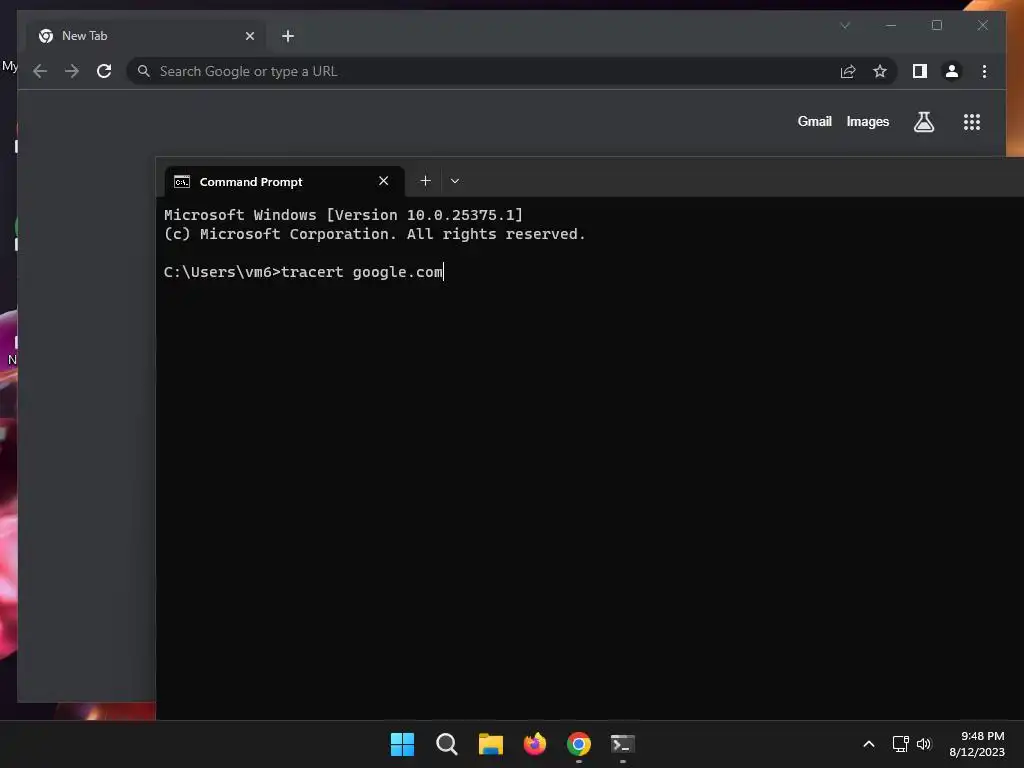Open volume tray icon
Viewport: 1024px width, 768px height.
coord(924,744)
